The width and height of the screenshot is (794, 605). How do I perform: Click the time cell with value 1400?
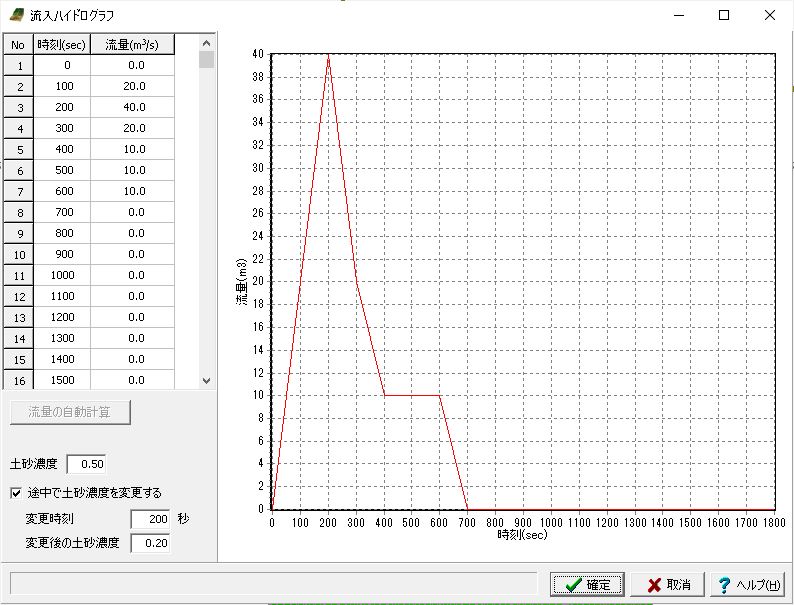coord(62,359)
